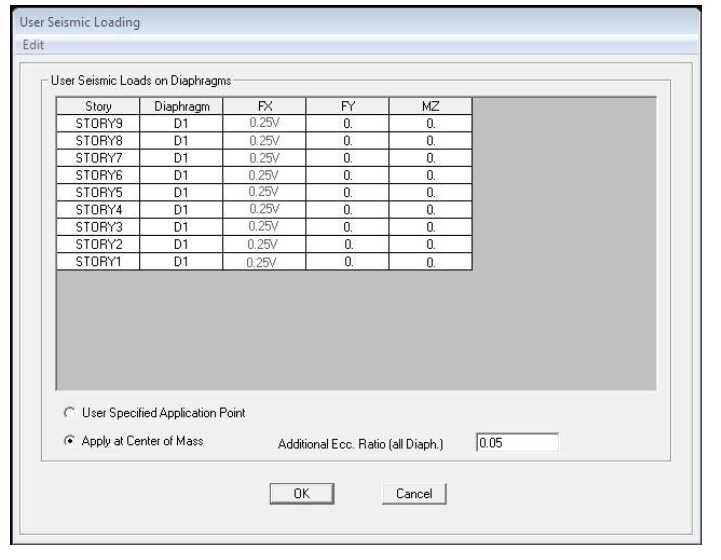The width and height of the screenshot is (721, 560).
Task: Click the FX cell for STORY9
Action: pyautogui.click(x=264, y=123)
